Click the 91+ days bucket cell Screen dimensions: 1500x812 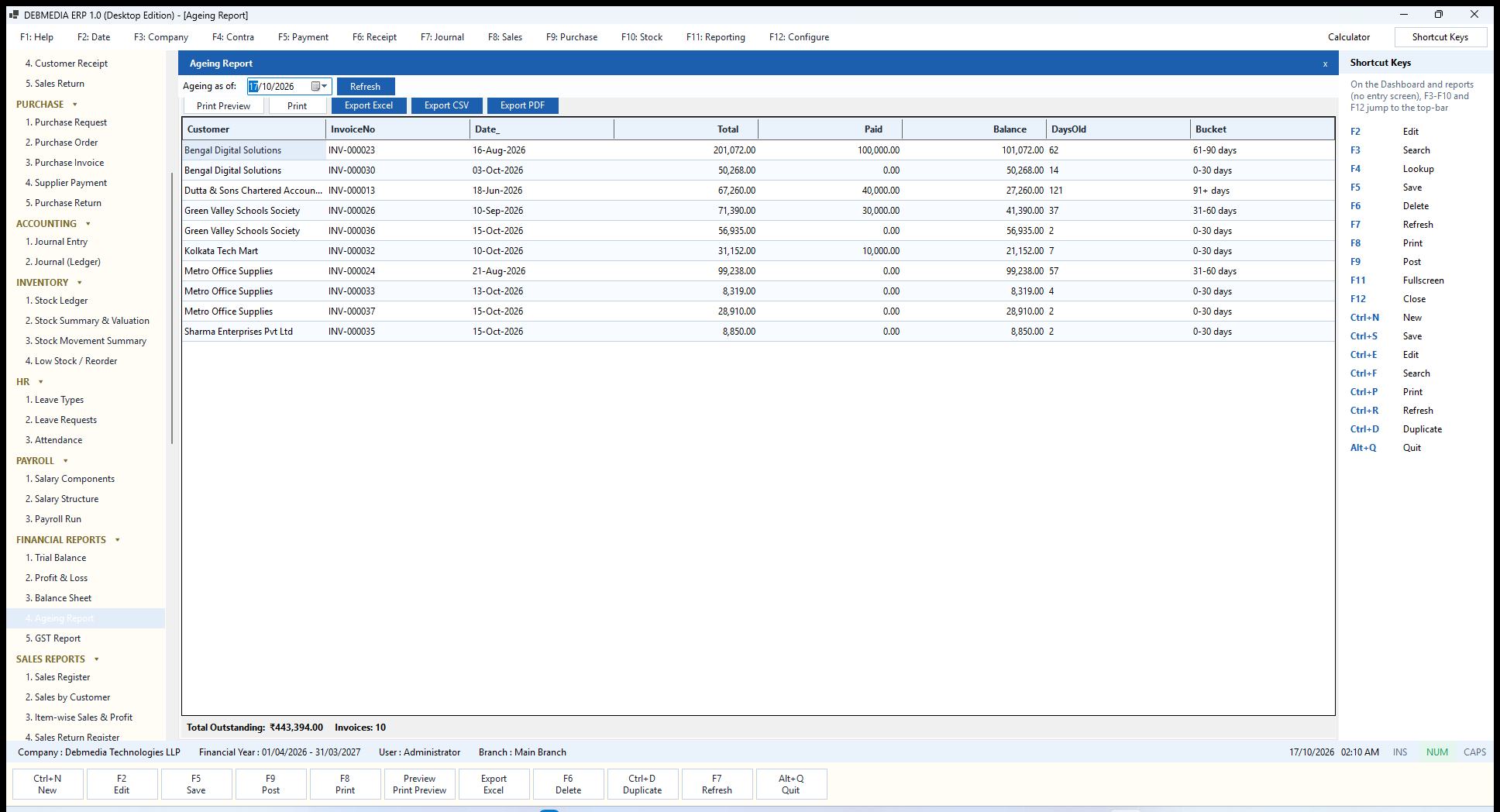coord(1262,191)
